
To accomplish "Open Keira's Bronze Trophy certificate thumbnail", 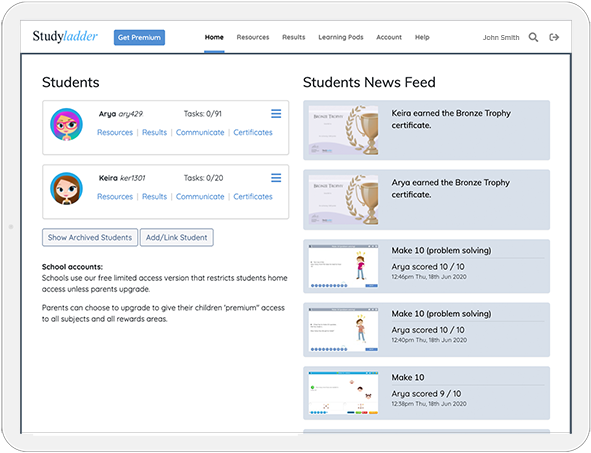I will (343, 130).
